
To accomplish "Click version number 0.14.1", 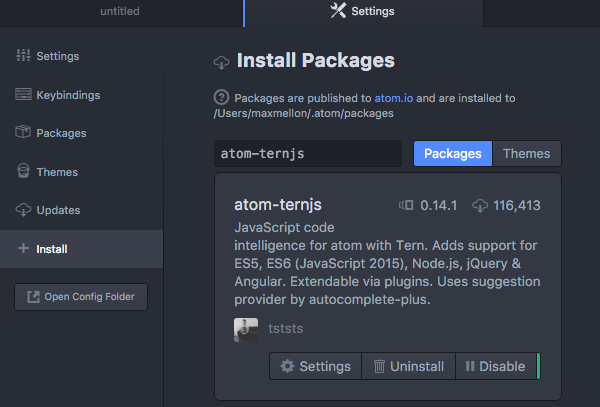I will pyautogui.click(x=439, y=206).
